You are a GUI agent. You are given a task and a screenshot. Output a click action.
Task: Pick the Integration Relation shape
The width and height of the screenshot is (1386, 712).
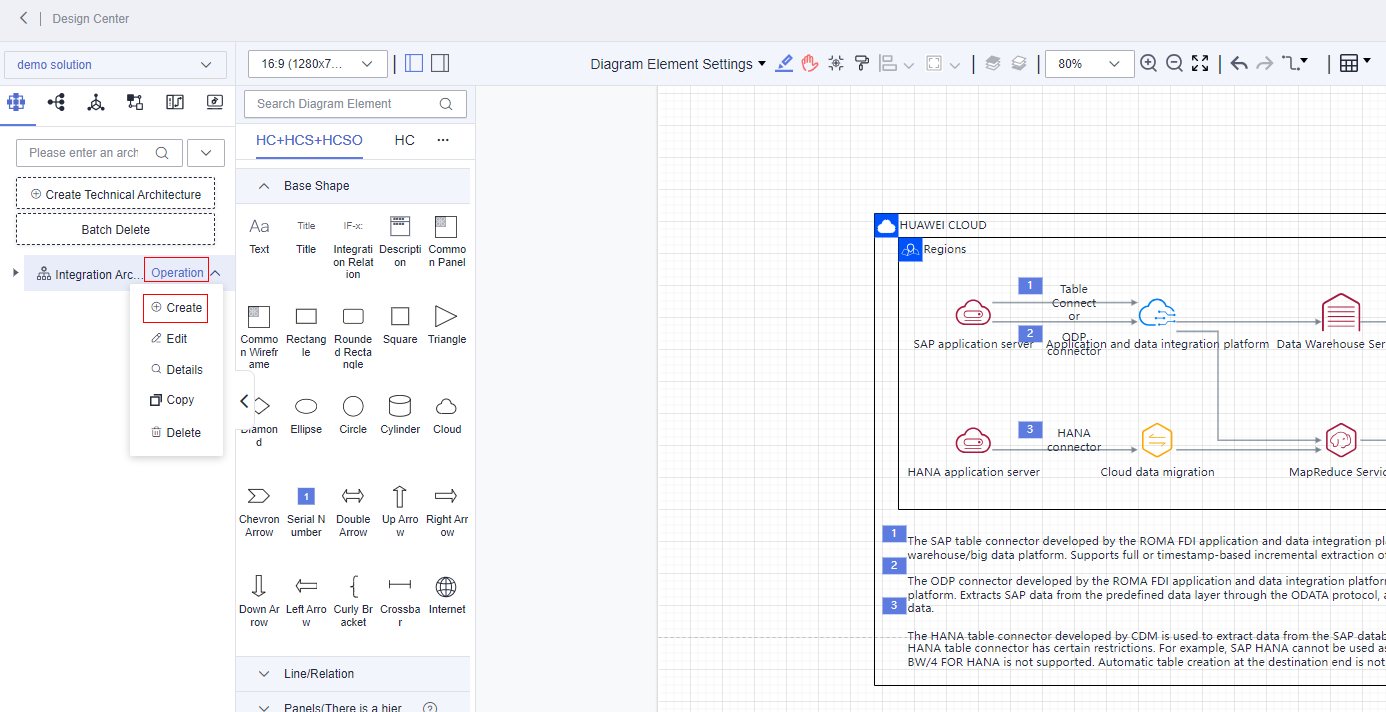pos(353,247)
